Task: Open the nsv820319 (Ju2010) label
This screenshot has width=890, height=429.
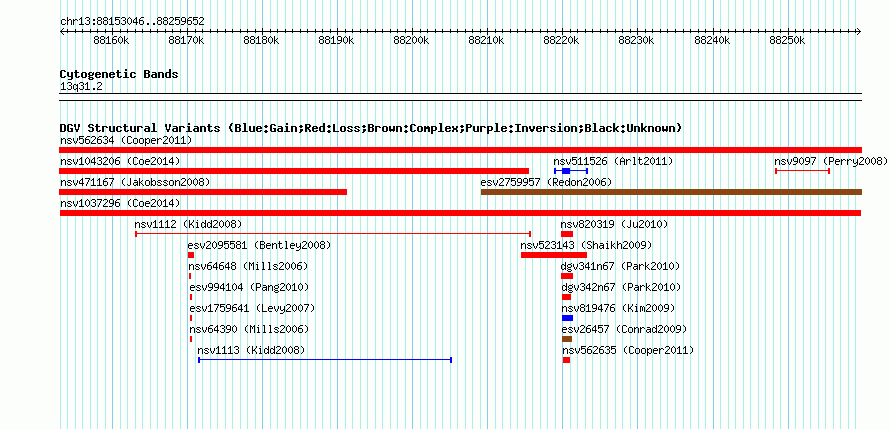Action: 614,224
